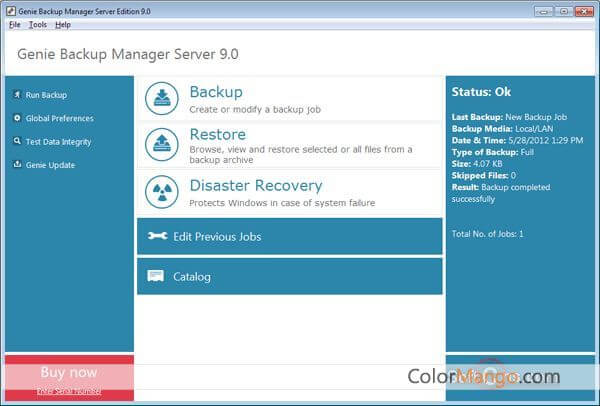The height and width of the screenshot is (406, 600).
Task: Click the Global Preferences sidebar icon
Action: [17, 118]
